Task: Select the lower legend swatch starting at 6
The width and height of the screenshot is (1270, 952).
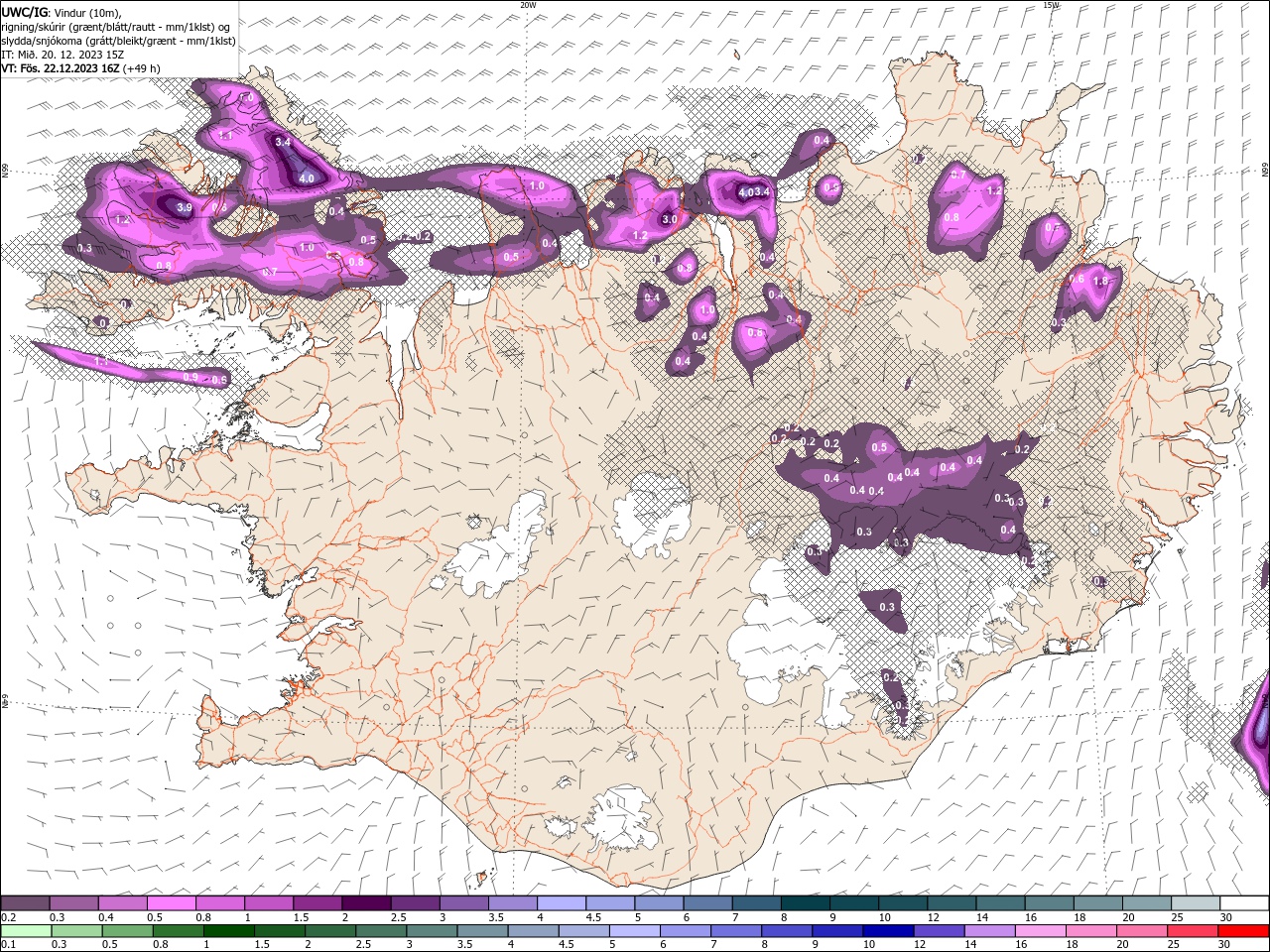Action: click(685, 931)
